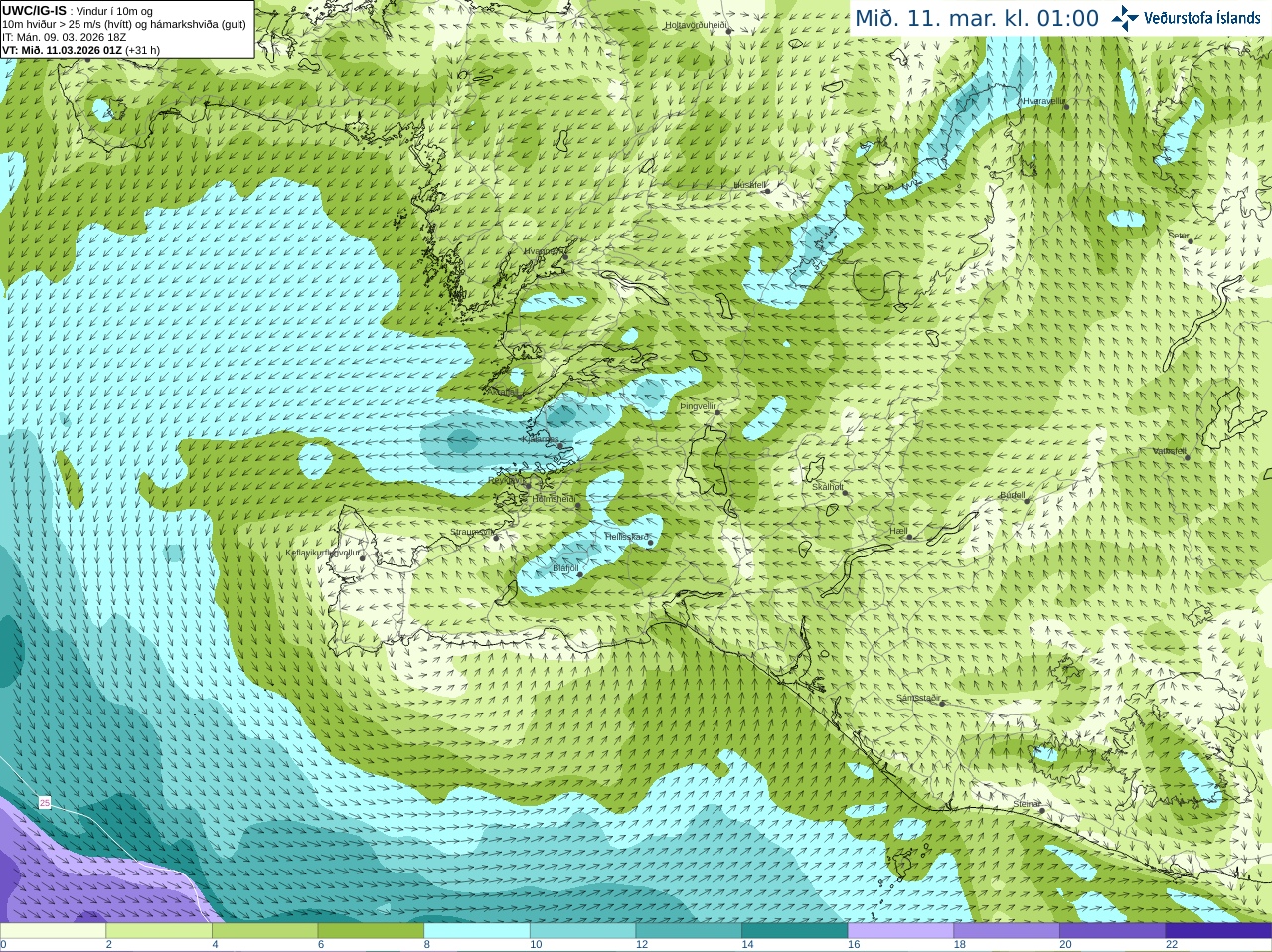
Task: Select the 16–18 m/s legend color
Action: tap(900, 931)
